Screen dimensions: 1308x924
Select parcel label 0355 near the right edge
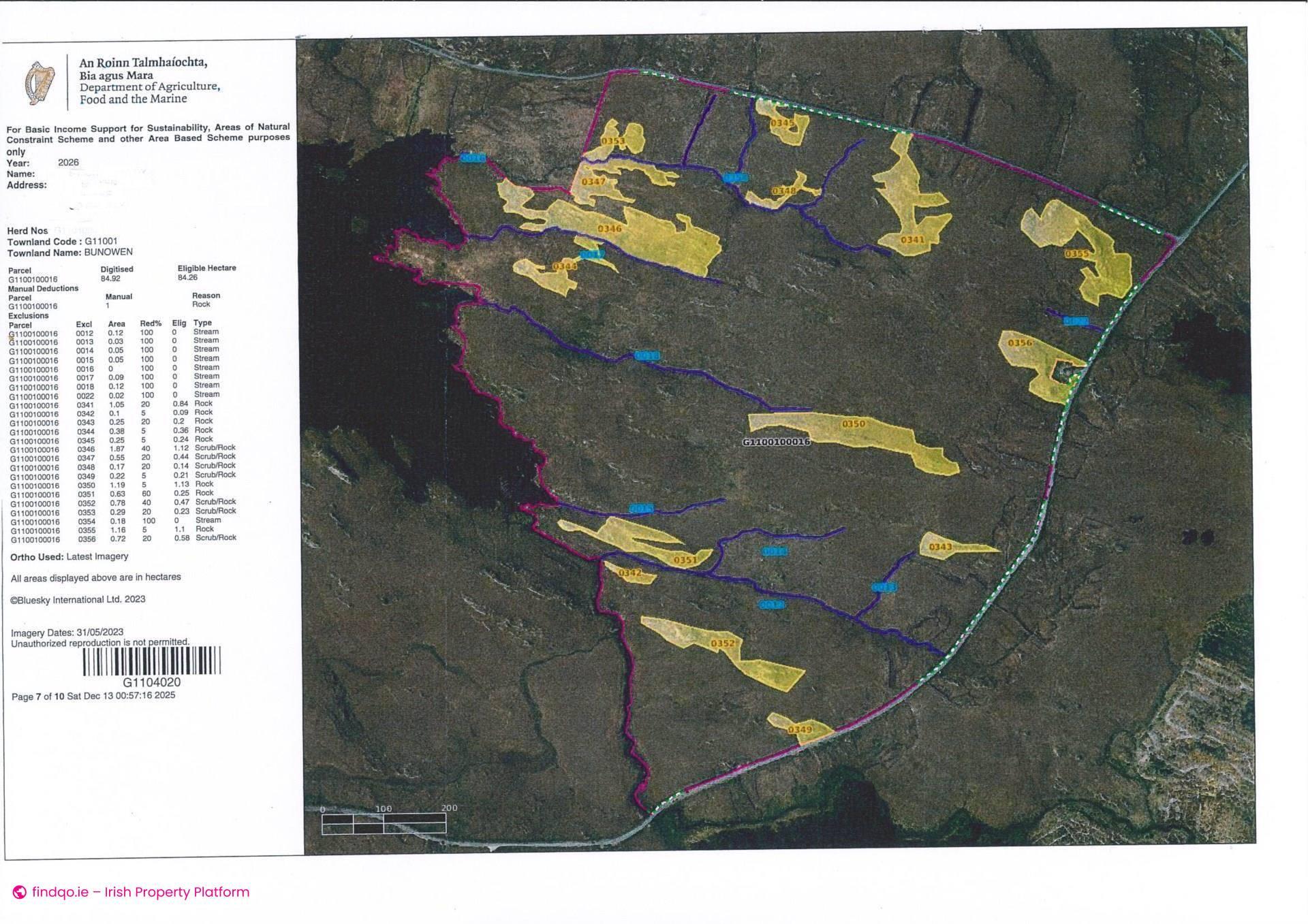(1076, 253)
